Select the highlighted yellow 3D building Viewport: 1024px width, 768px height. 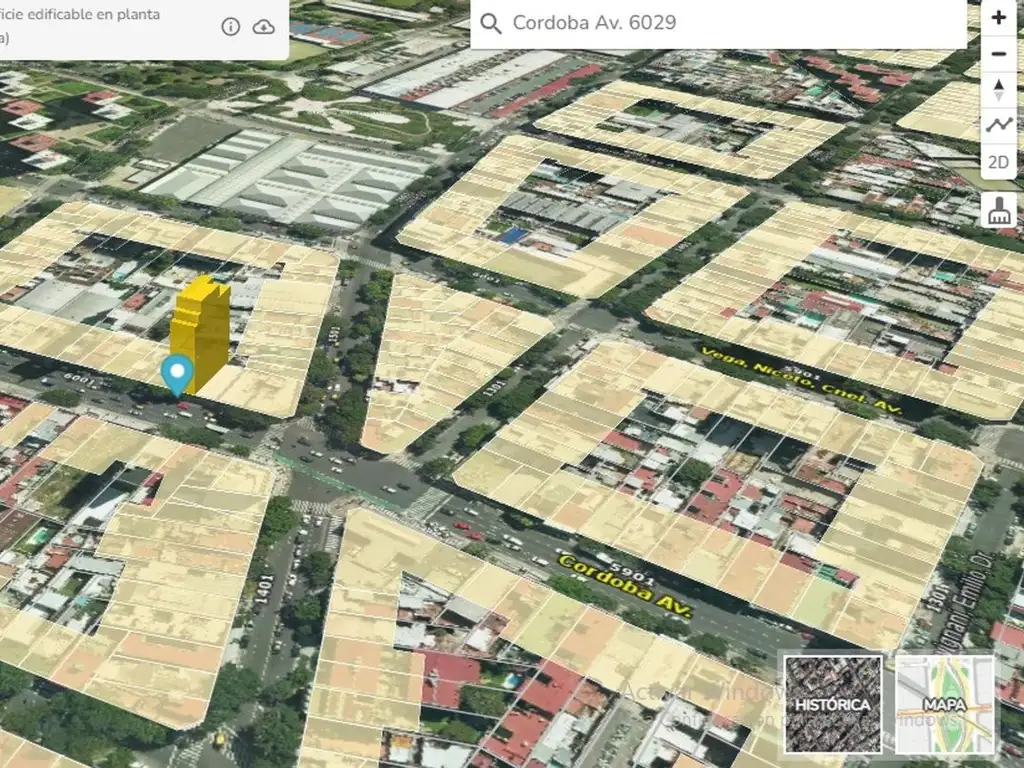pyautogui.click(x=203, y=330)
